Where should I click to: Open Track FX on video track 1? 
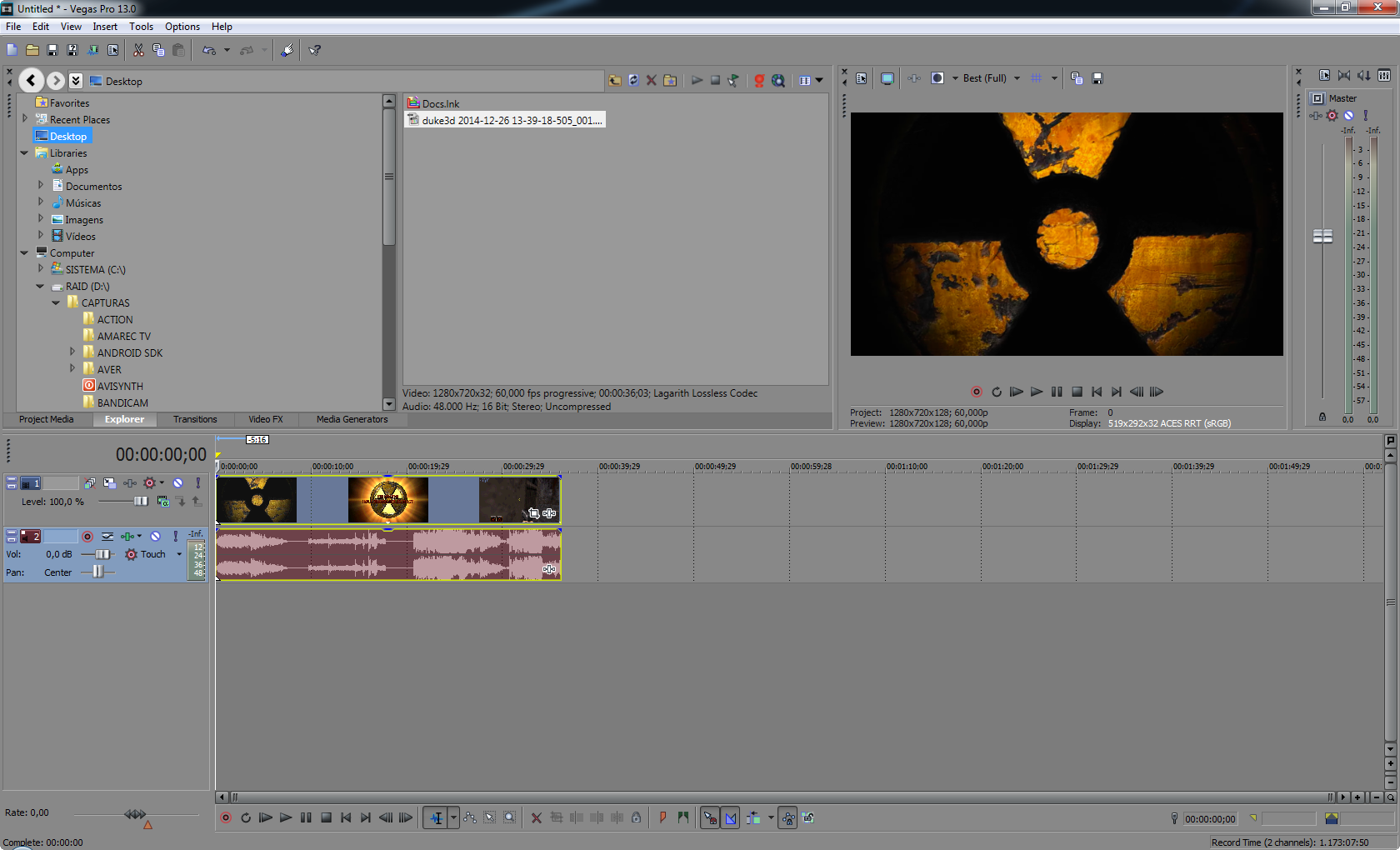(x=130, y=483)
